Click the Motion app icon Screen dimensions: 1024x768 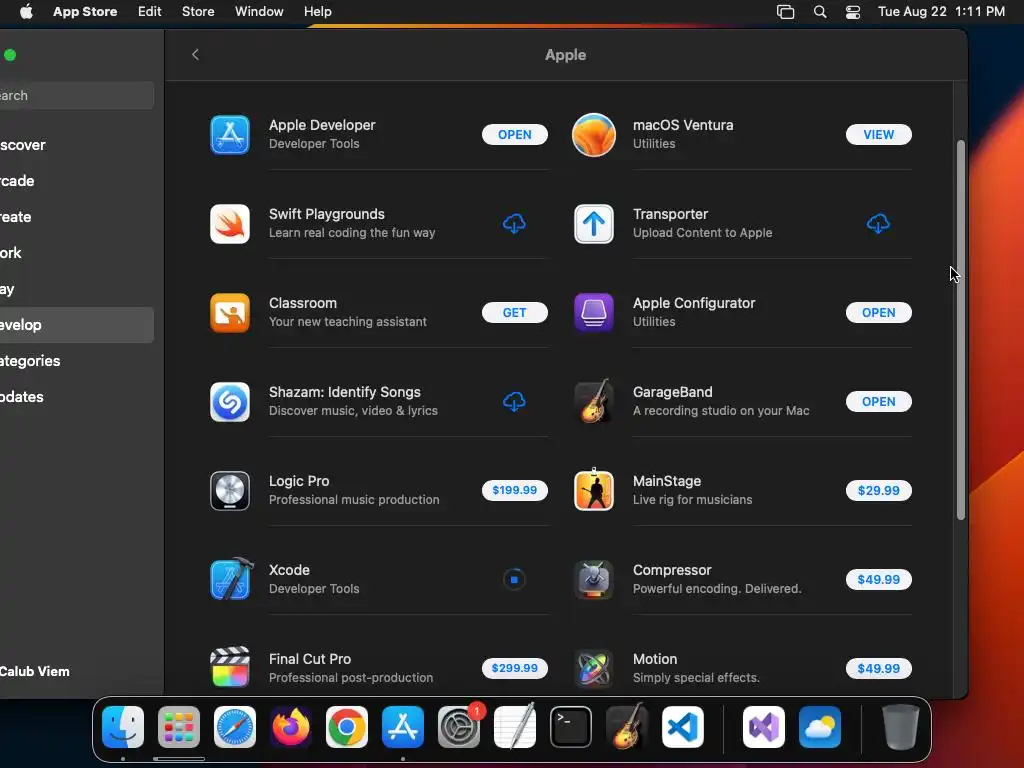pos(594,668)
